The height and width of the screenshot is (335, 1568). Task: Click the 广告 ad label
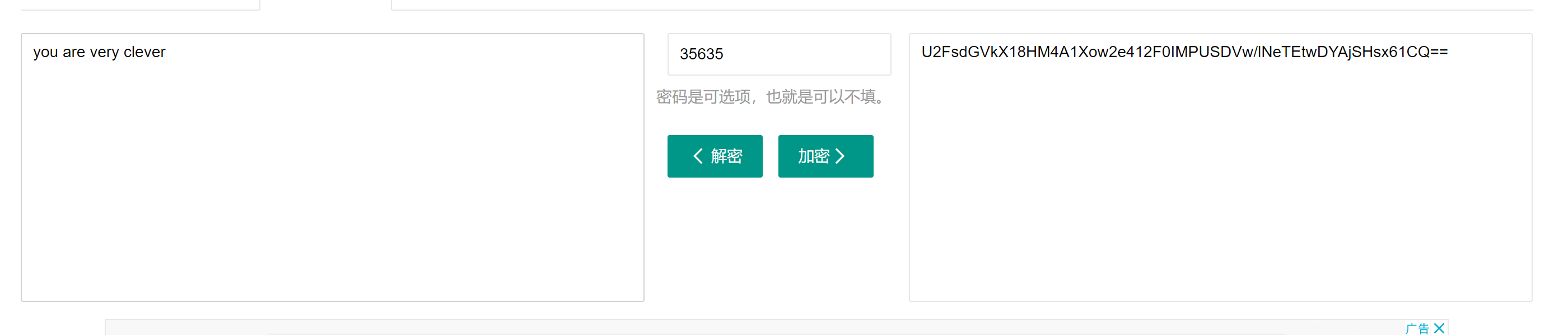point(1417,328)
